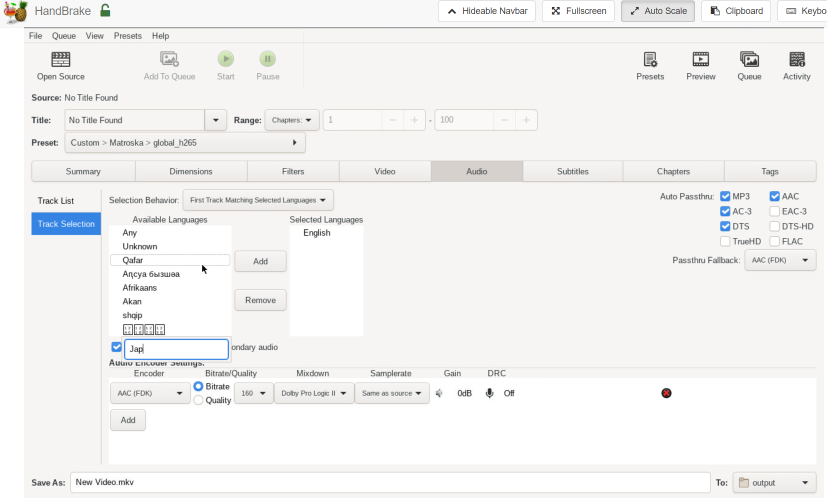This screenshot has width=827, height=498.
Task: Click the Remove language button
Action: click(261, 300)
